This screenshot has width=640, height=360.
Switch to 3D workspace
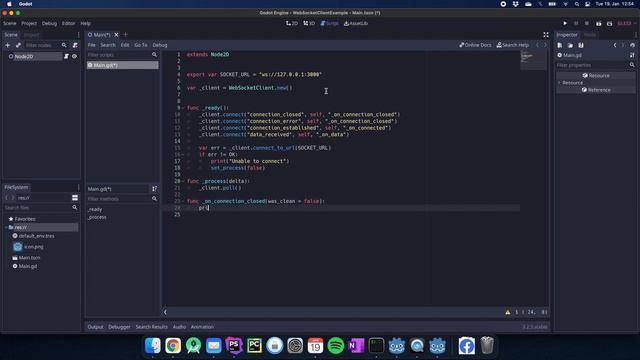309,23
